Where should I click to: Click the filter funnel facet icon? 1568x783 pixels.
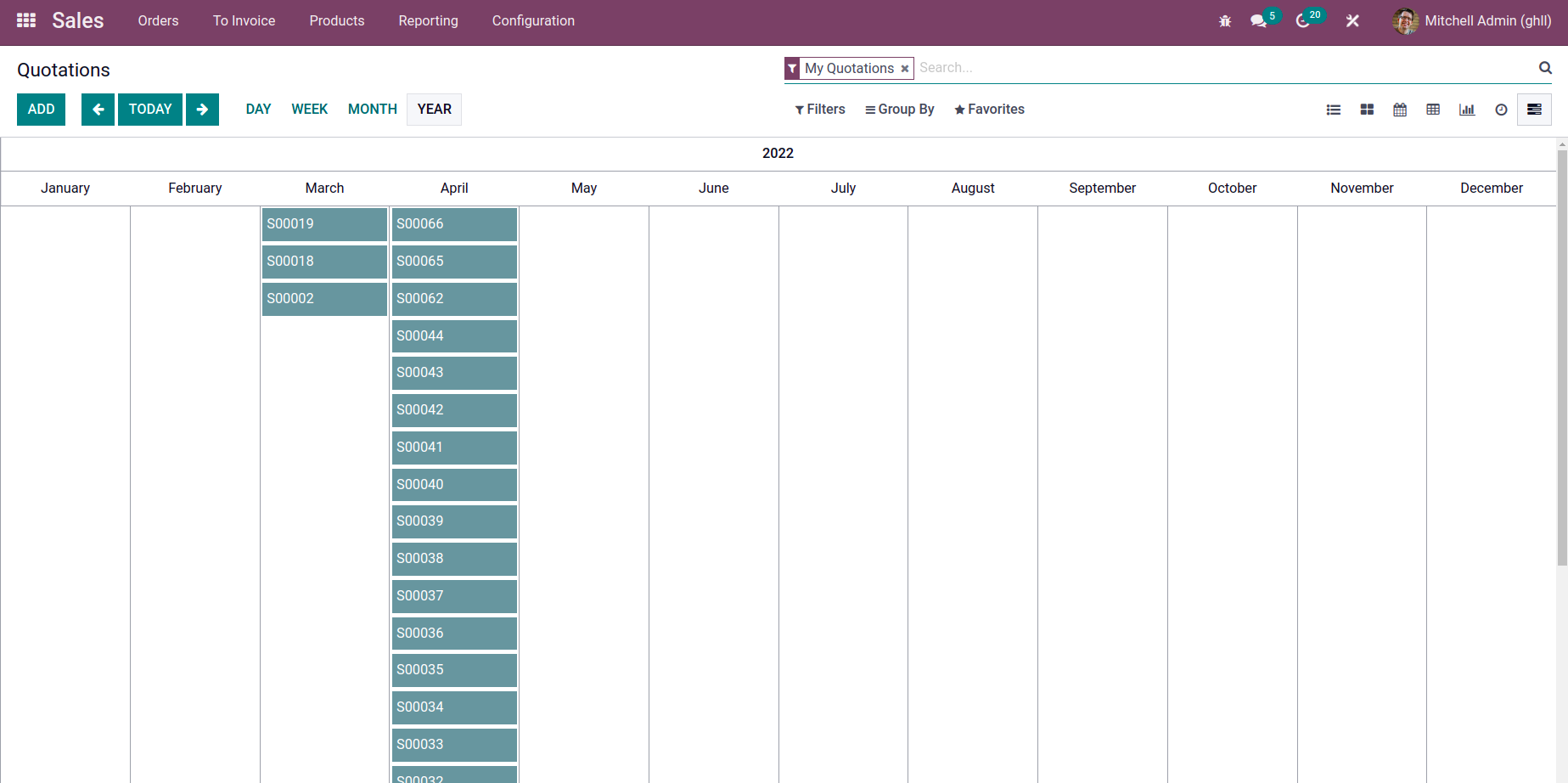pos(792,69)
